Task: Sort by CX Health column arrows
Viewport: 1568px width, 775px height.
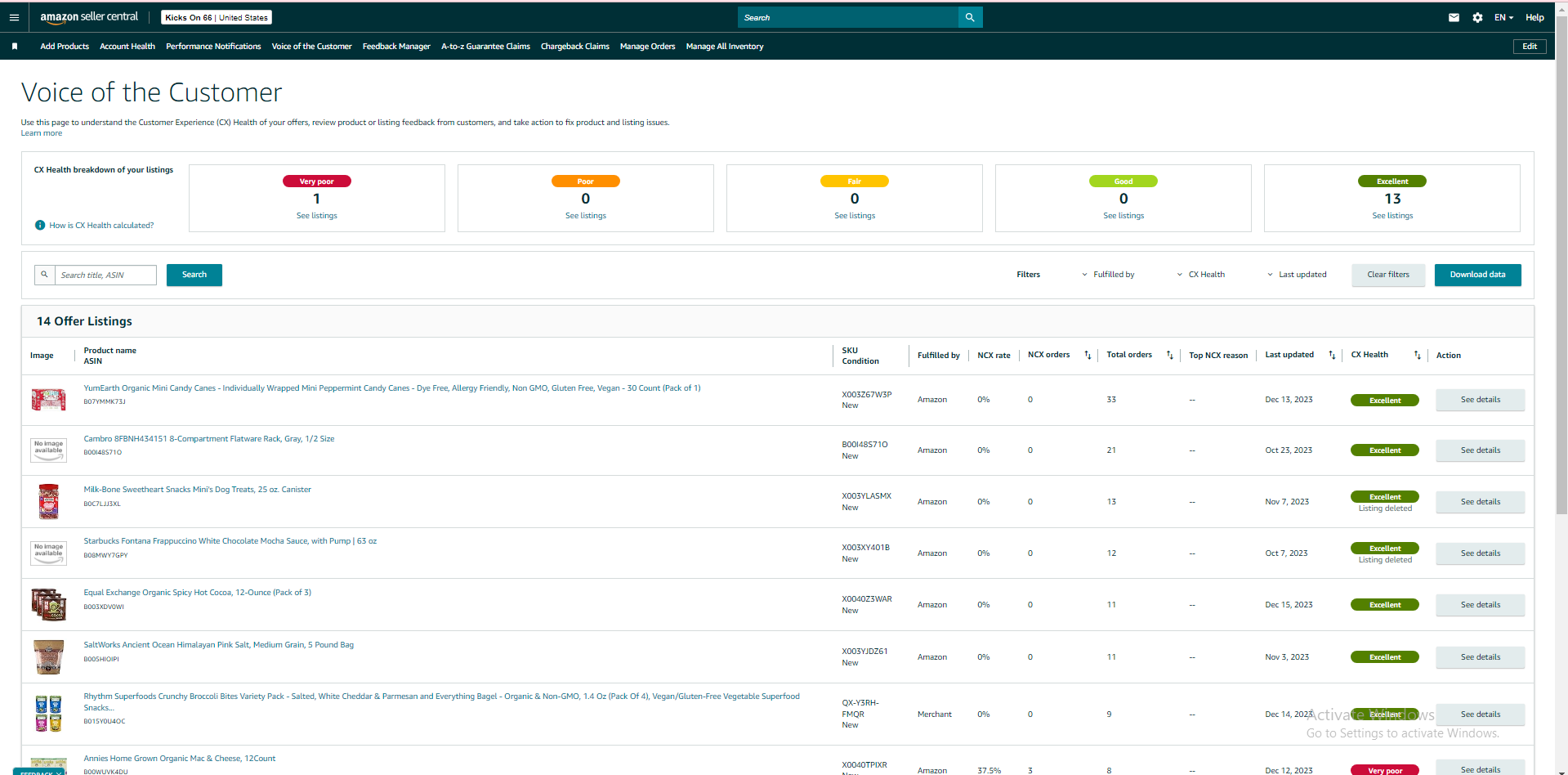Action: pos(1417,355)
